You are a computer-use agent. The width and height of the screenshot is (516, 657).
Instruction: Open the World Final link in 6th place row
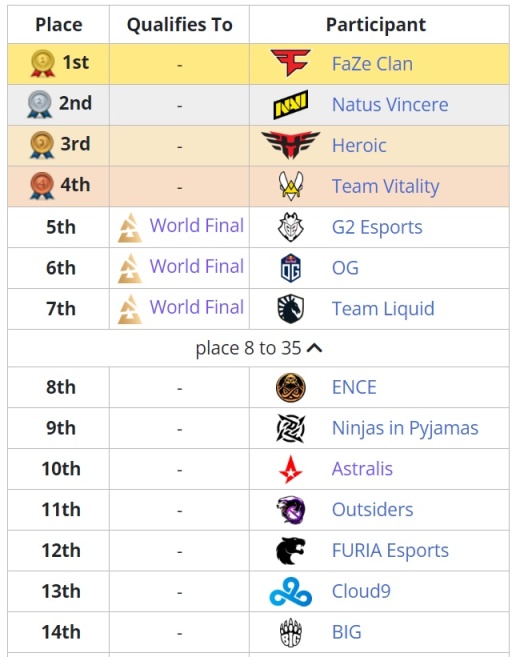(197, 266)
